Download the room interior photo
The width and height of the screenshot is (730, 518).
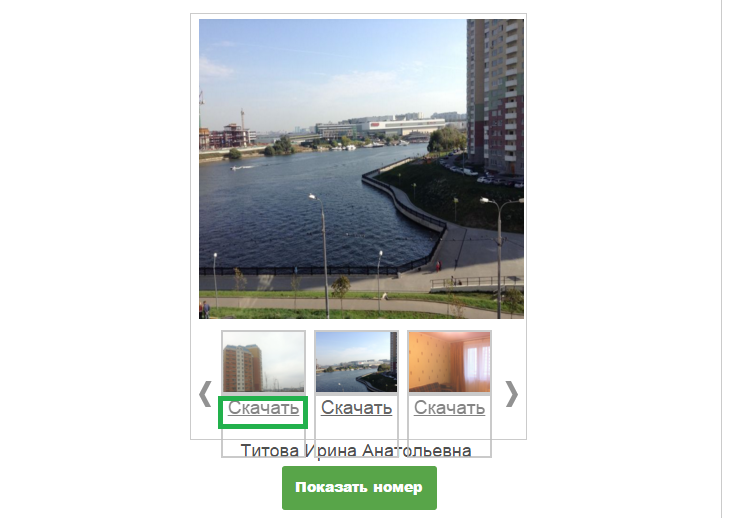coord(449,408)
